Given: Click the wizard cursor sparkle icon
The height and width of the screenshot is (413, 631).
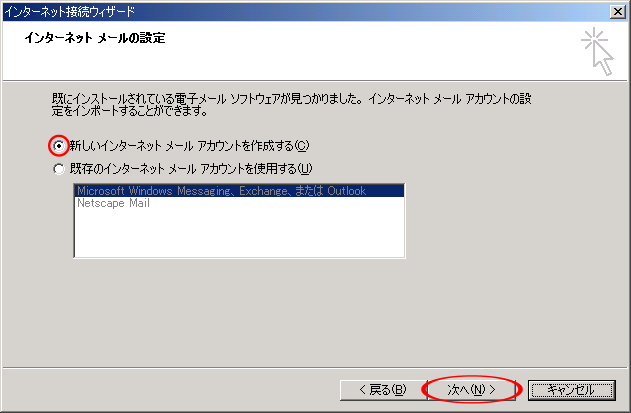Looking at the screenshot, I should tap(598, 51).
